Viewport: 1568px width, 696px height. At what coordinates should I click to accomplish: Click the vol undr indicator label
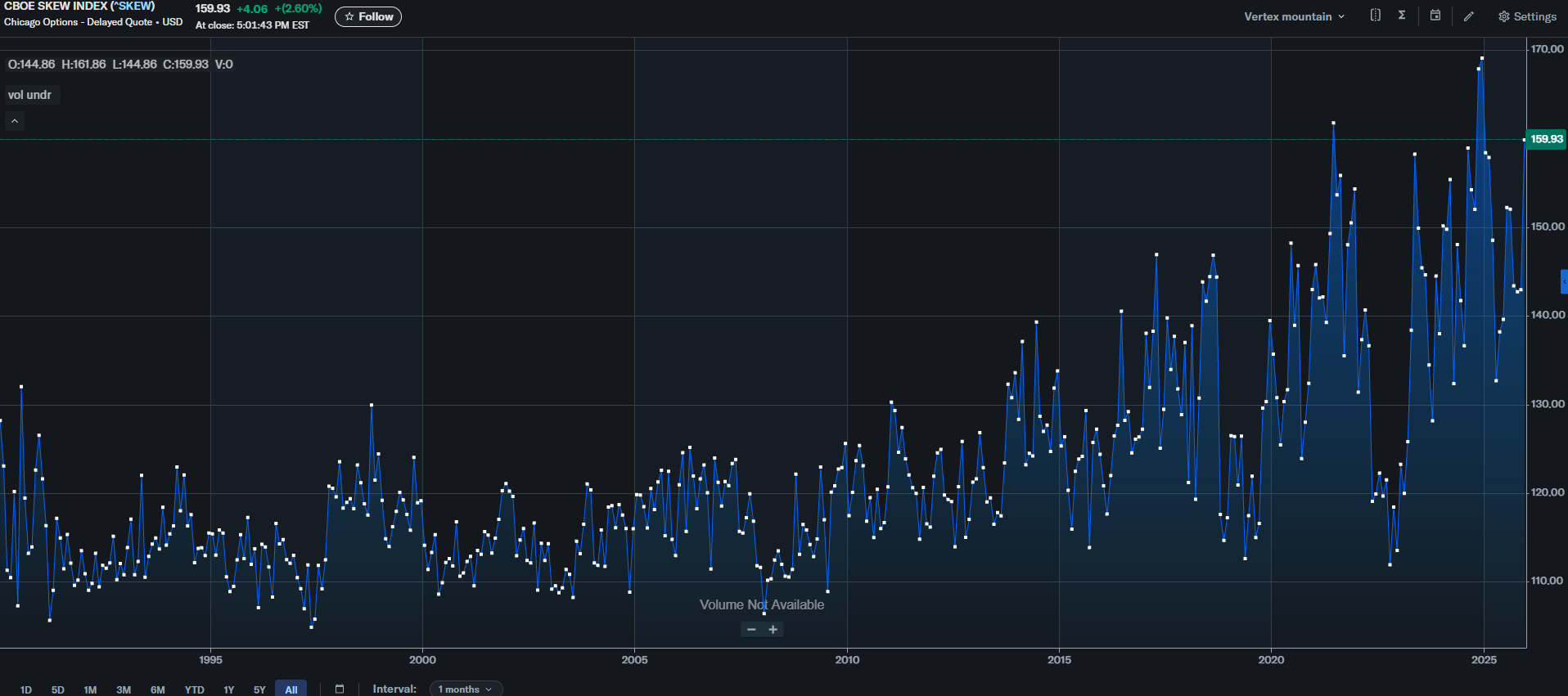tap(30, 95)
